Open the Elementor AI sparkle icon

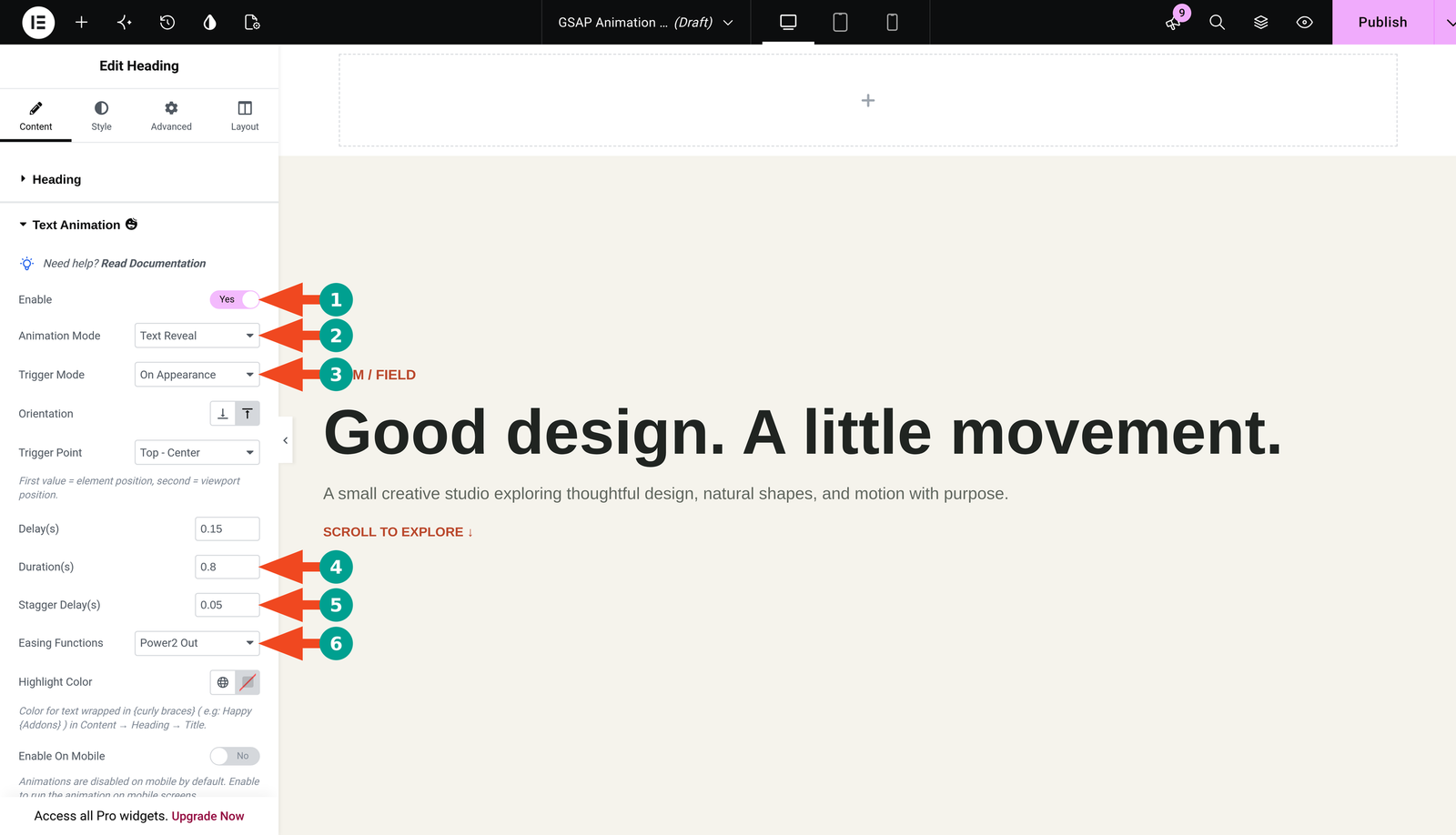(125, 22)
